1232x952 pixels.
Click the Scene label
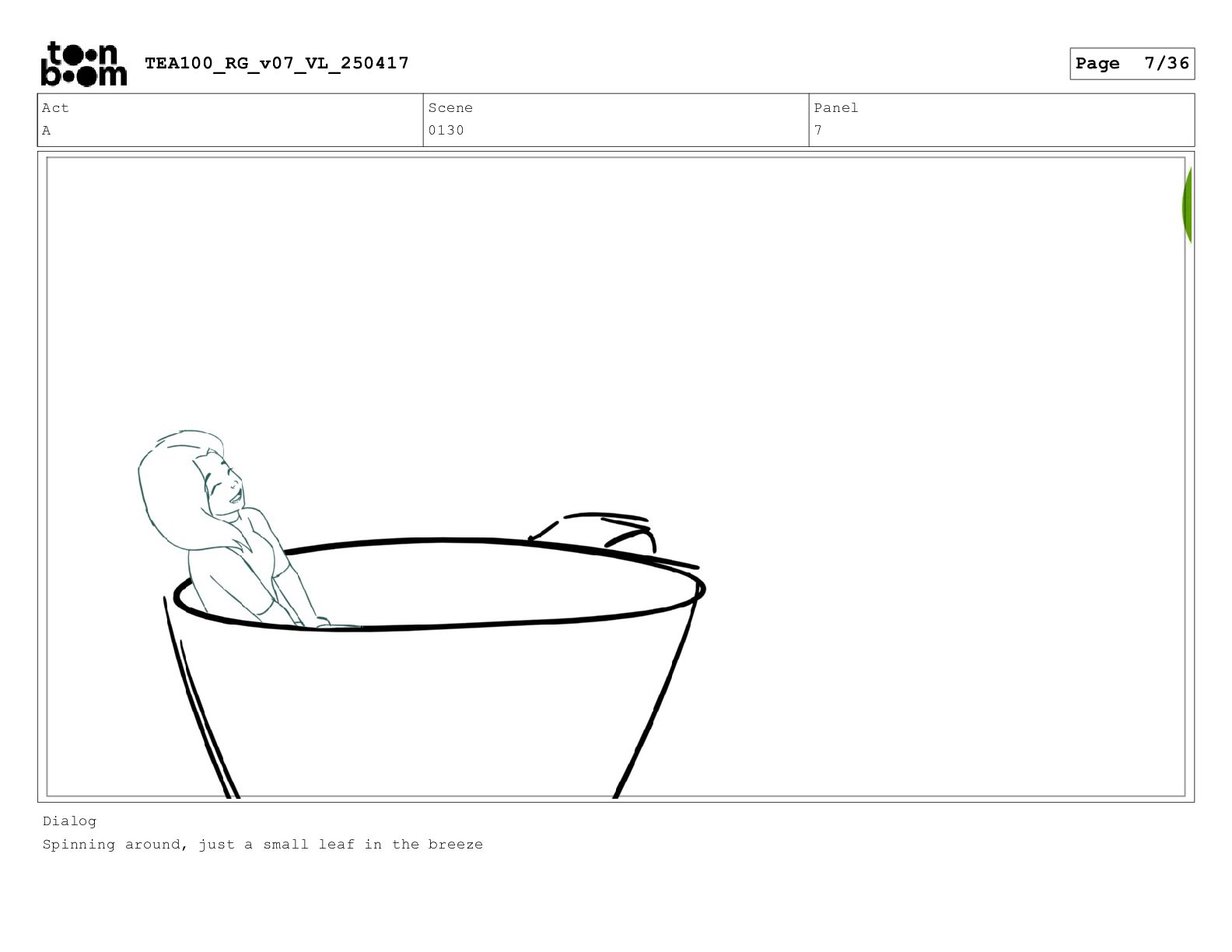click(450, 108)
